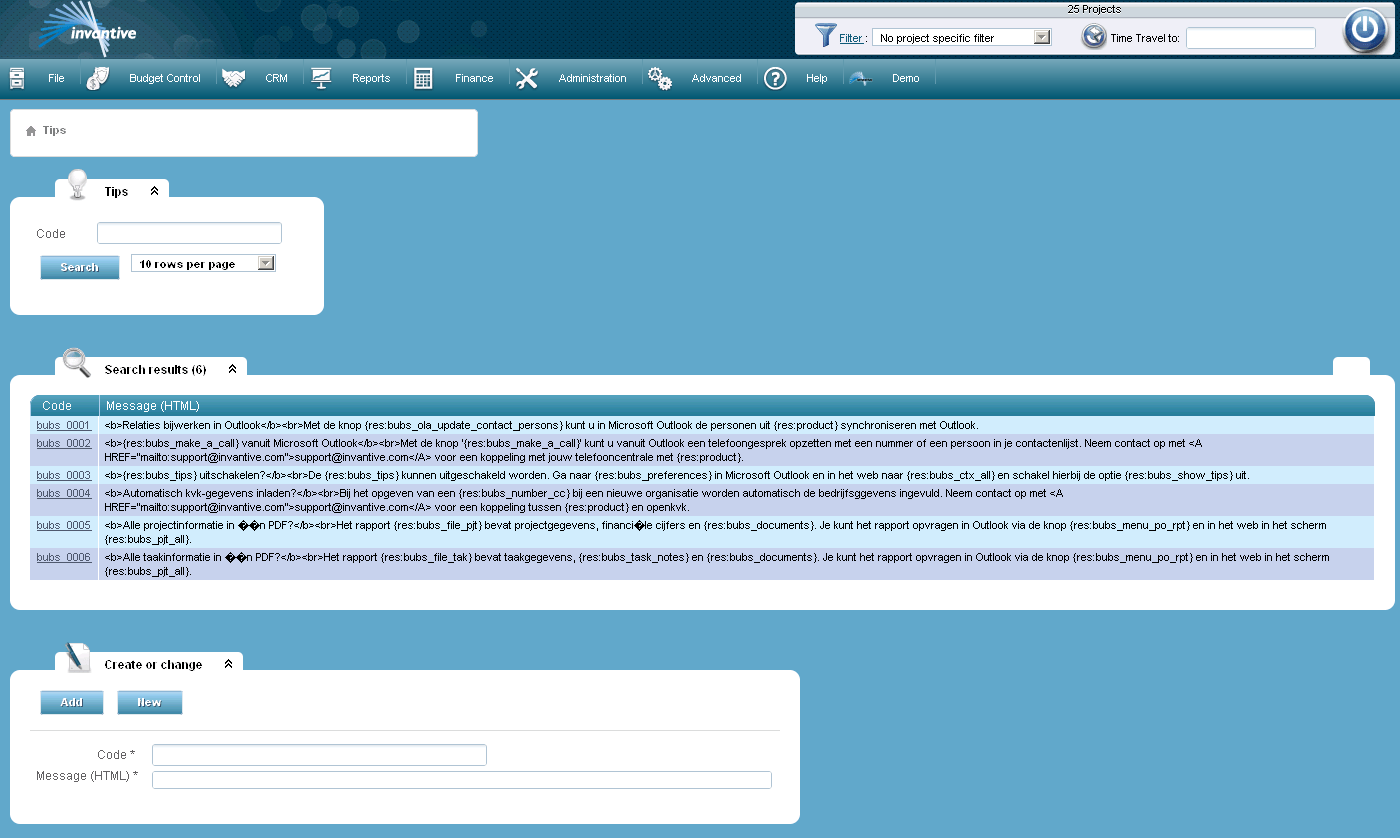Collapse the Search results panel
The width and height of the screenshot is (1400, 838).
pyautogui.click(x=232, y=369)
